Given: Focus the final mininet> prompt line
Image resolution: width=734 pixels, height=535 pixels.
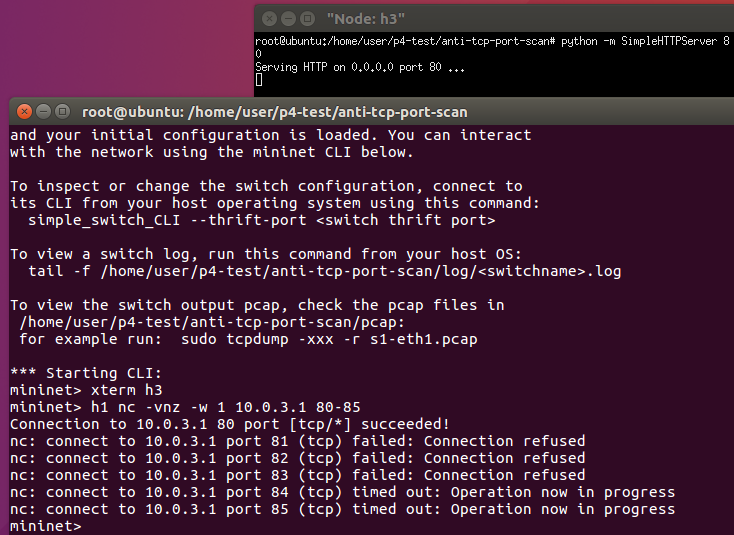Looking at the screenshot, I should (46, 526).
